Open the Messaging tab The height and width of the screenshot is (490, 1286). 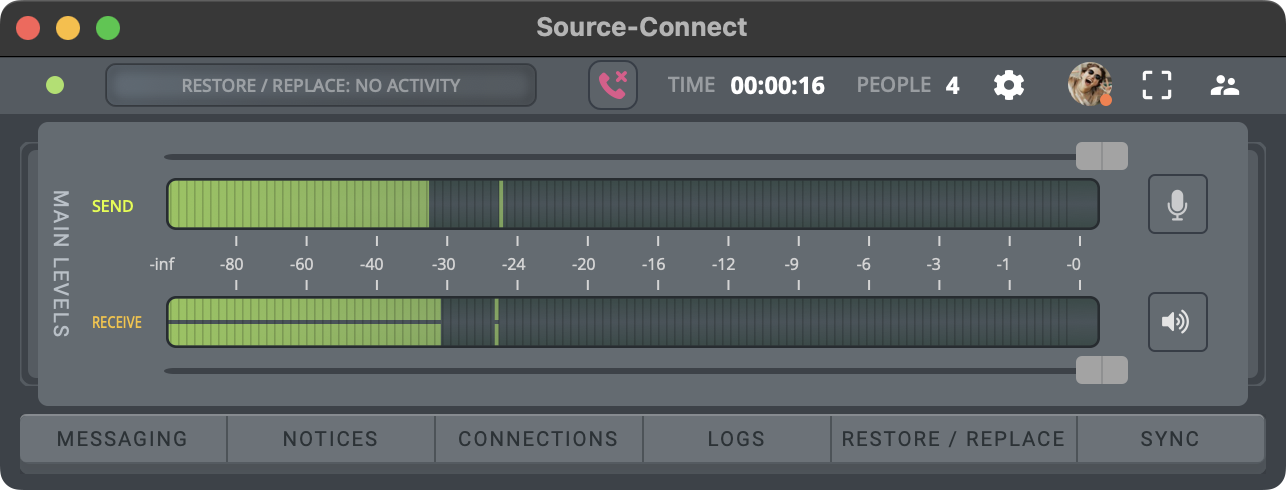click(x=122, y=439)
